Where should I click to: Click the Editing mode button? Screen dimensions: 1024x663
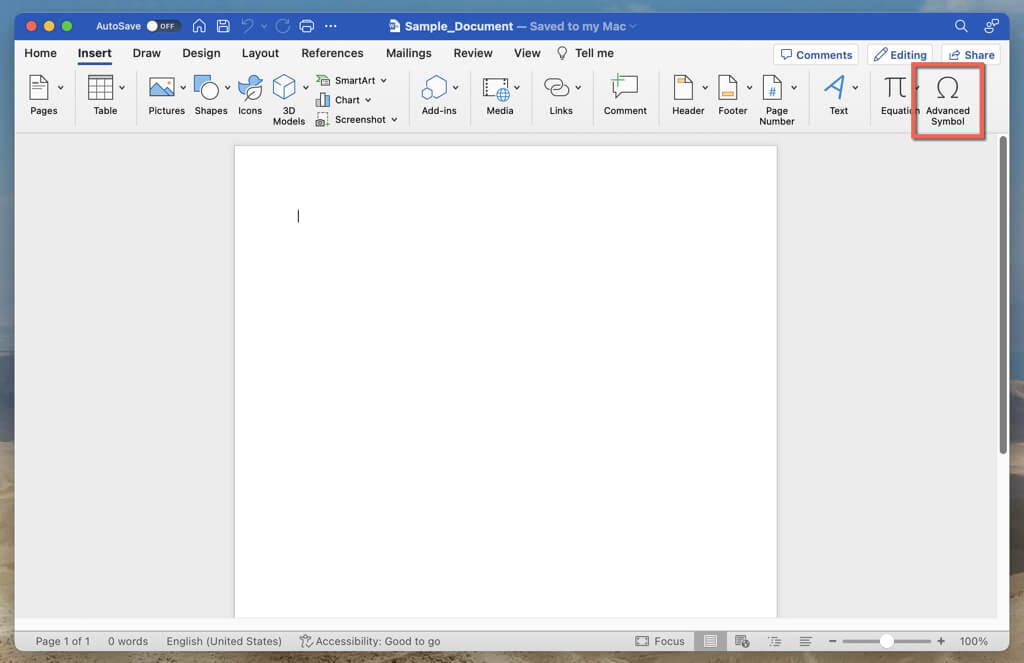pyautogui.click(x=900, y=55)
